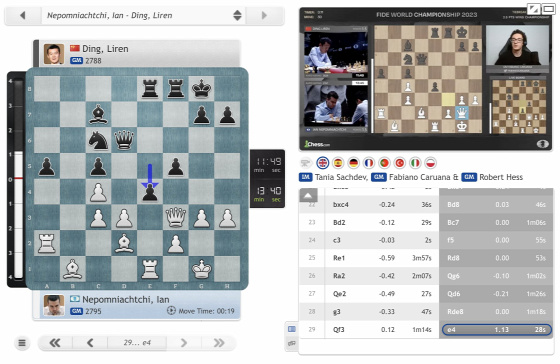Toggle the table view side tab
The height and width of the screenshot is (364, 560).
292,329
